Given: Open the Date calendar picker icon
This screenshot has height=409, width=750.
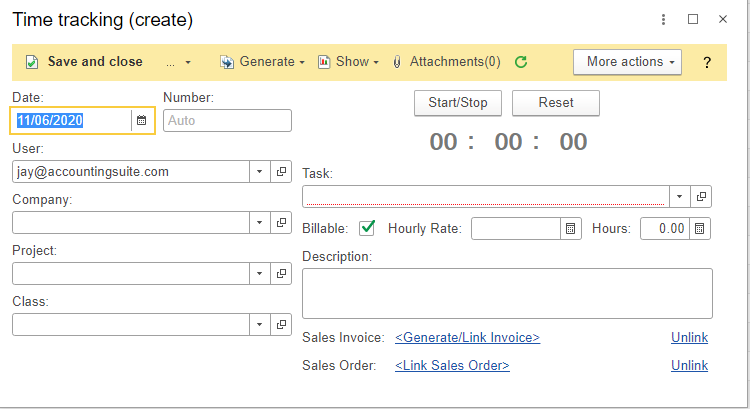Looking at the screenshot, I should (141, 120).
